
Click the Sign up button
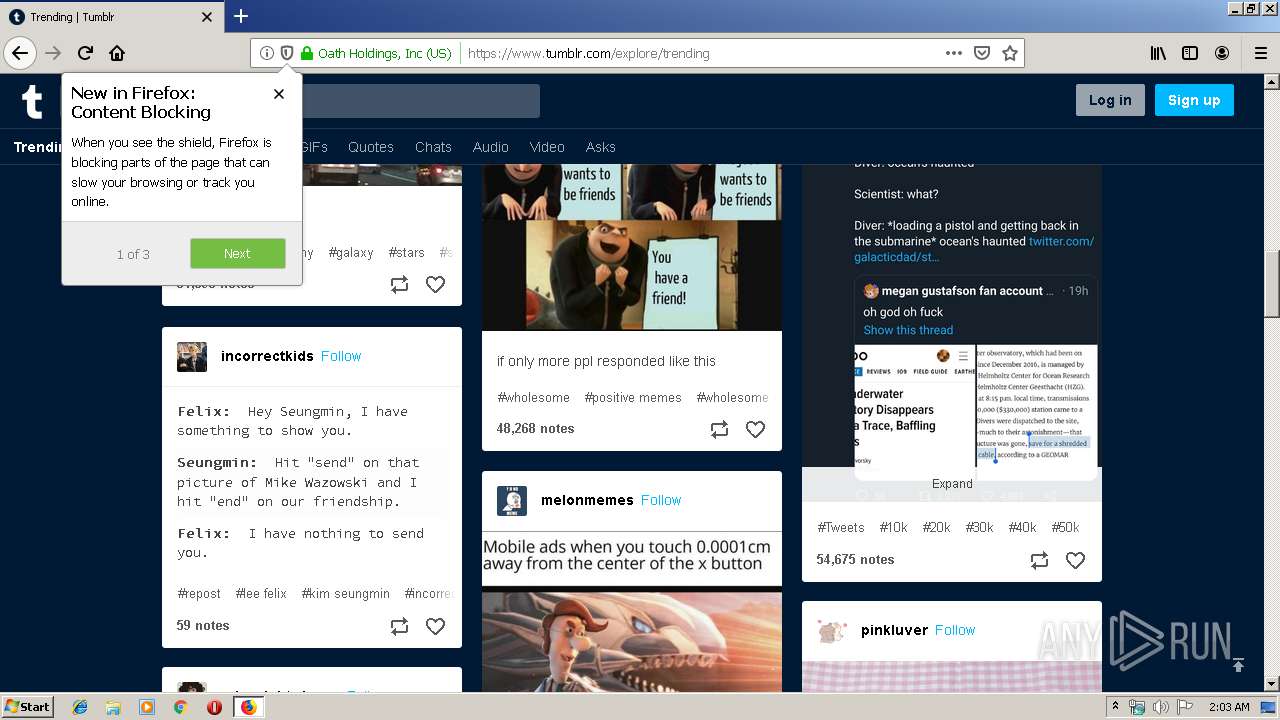click(1194, 100)
